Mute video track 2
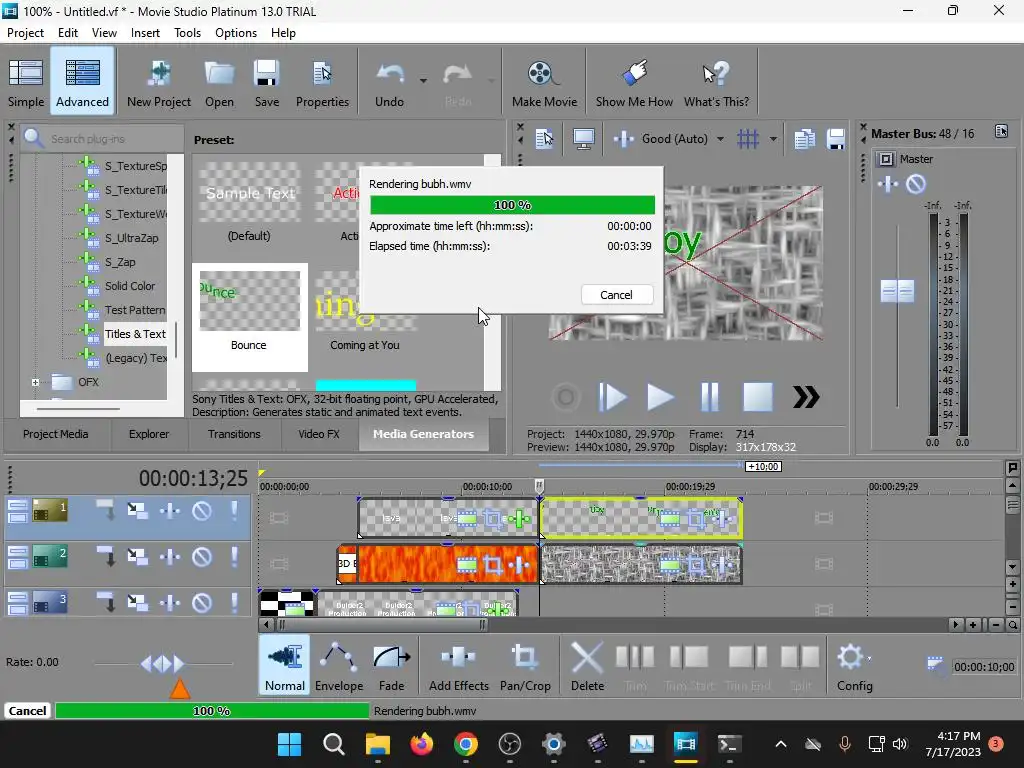This screenshot has height=768, width=1024. point(202,557)
